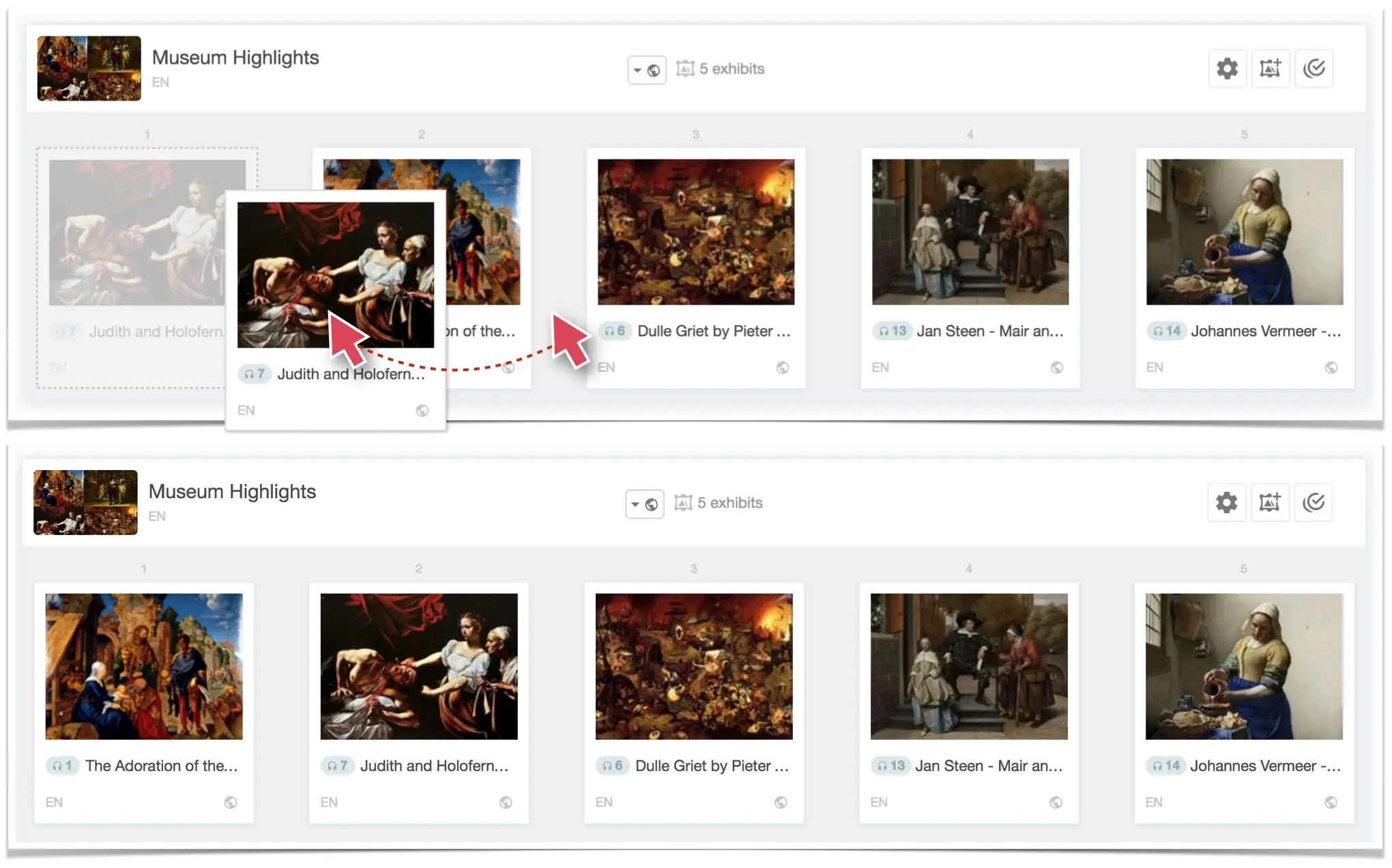Select Jan Steen painting image in lower panel

pos(969,667)
